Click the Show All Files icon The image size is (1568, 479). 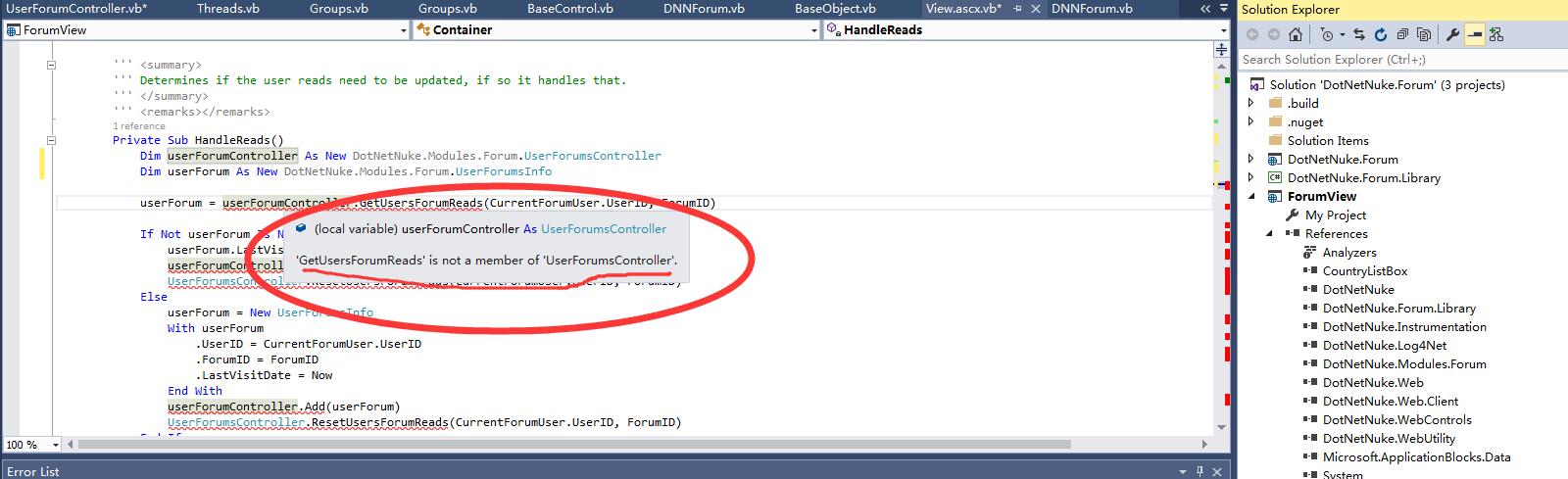(1424, 34)
